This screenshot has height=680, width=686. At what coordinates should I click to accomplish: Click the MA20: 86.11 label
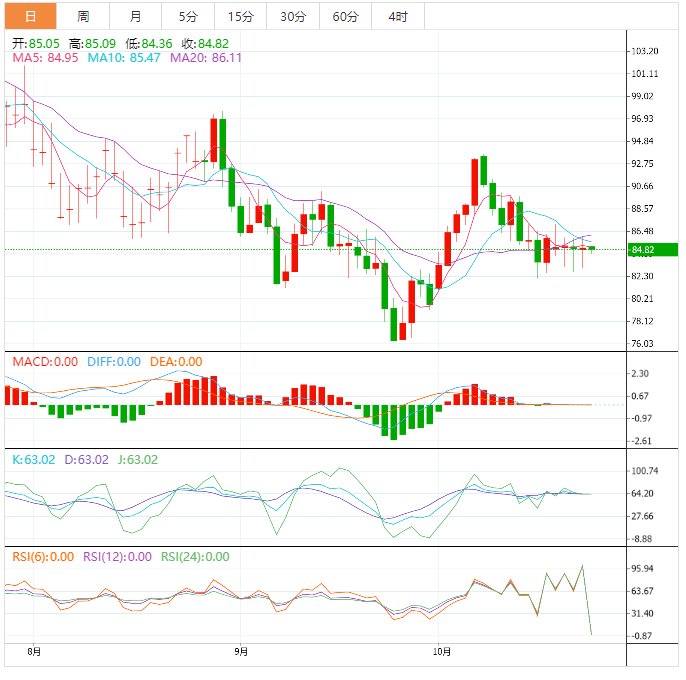[206, 58]
